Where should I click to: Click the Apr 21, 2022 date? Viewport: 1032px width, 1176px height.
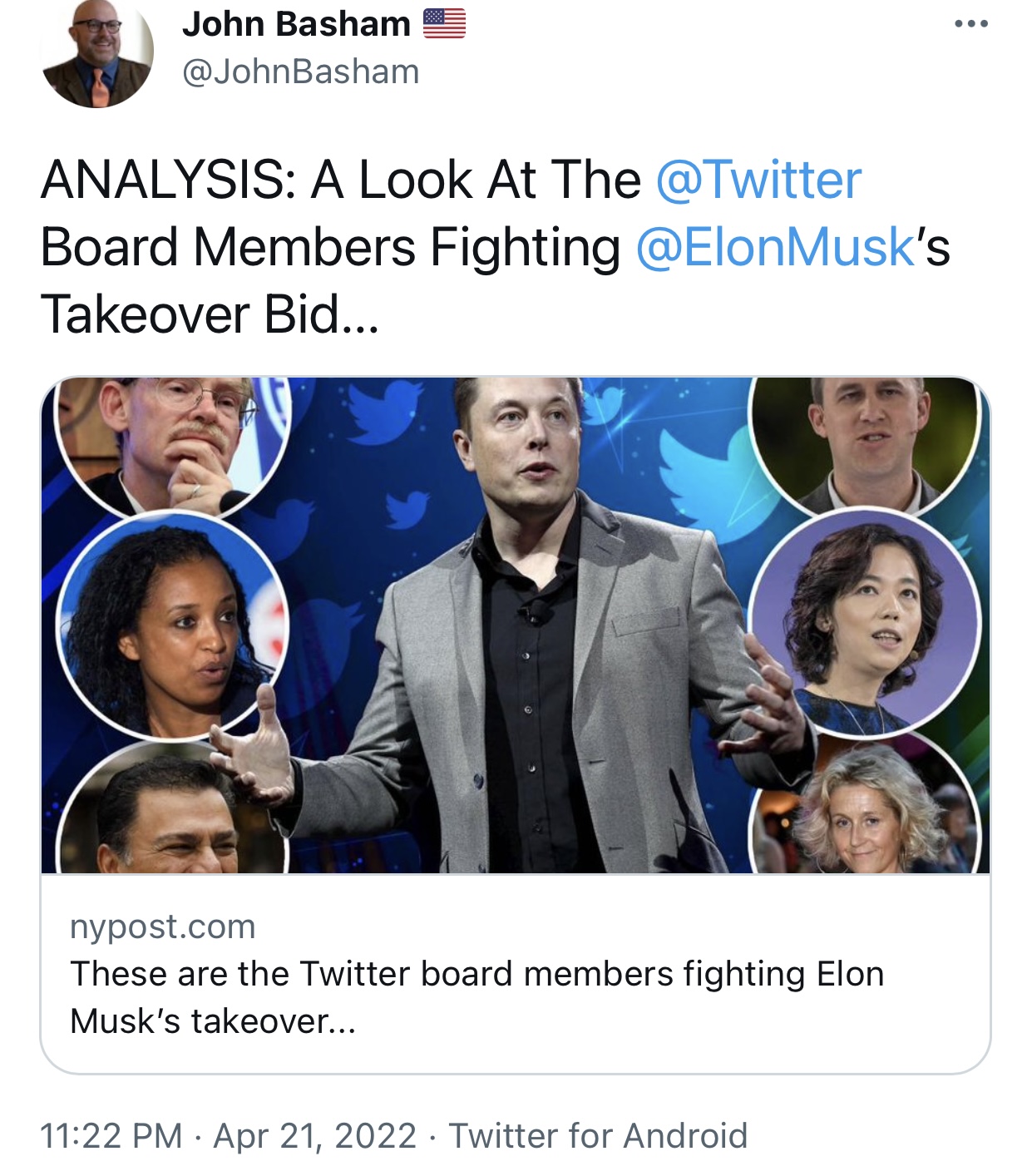click(315, 1135)
